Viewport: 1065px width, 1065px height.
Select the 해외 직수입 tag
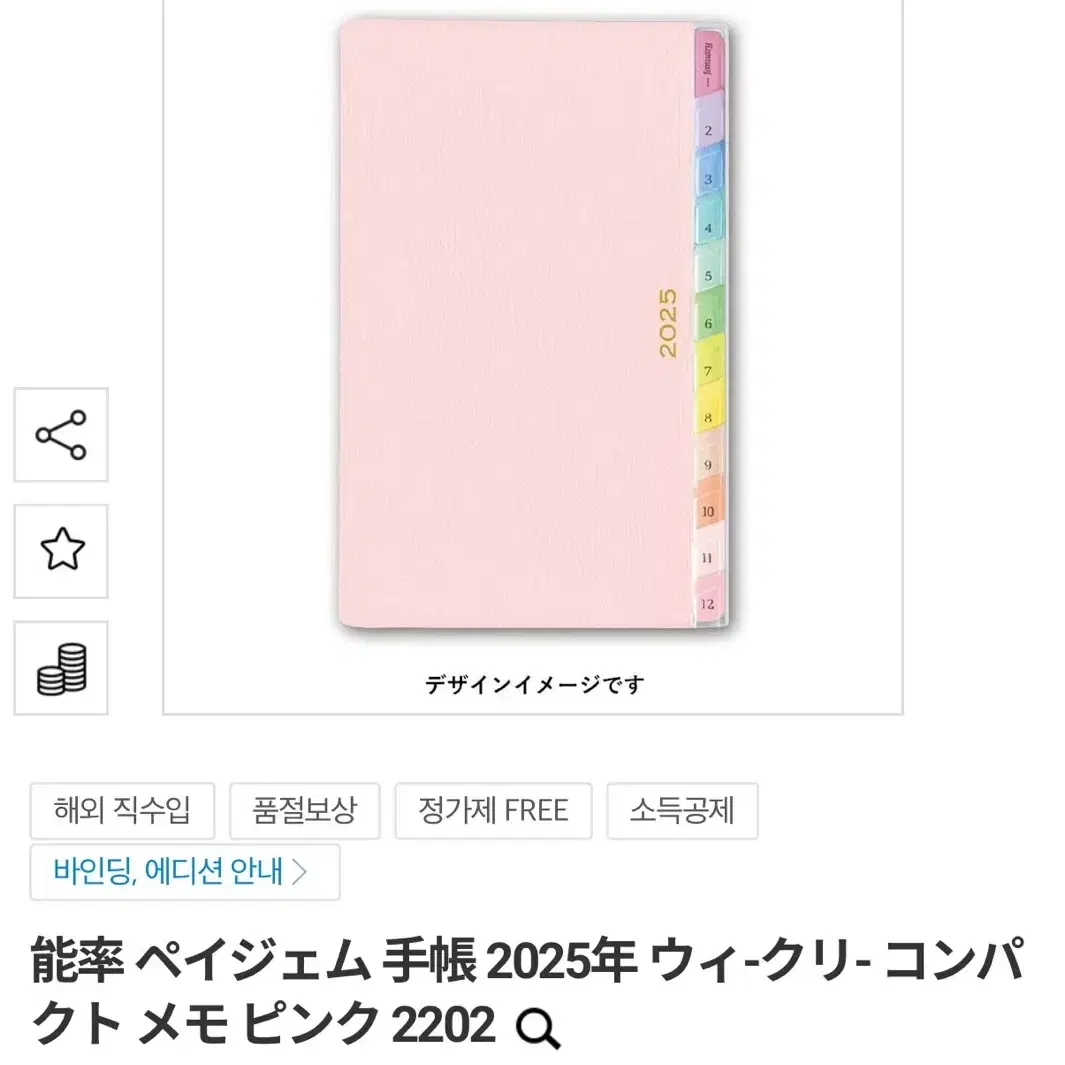pyautogui.click(x=122, y=811)
